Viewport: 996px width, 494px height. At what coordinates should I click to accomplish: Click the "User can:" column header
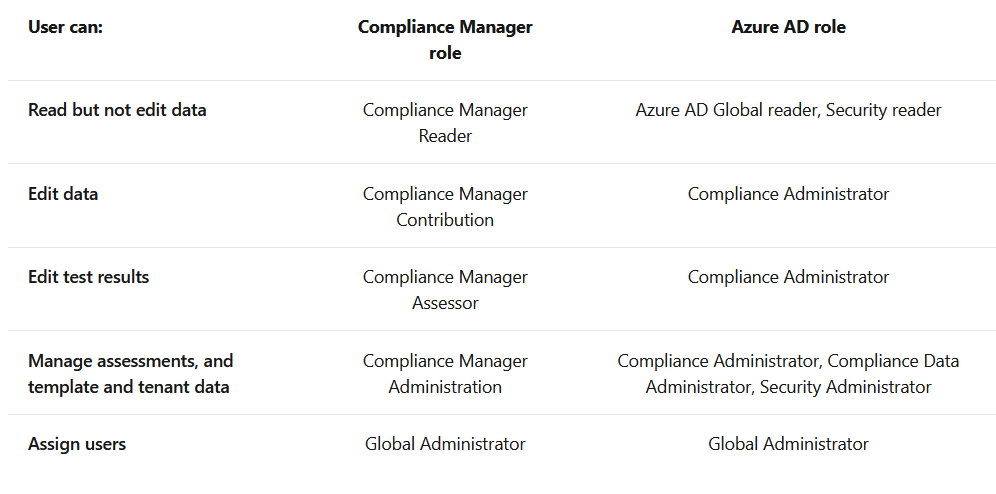(65, 27)
